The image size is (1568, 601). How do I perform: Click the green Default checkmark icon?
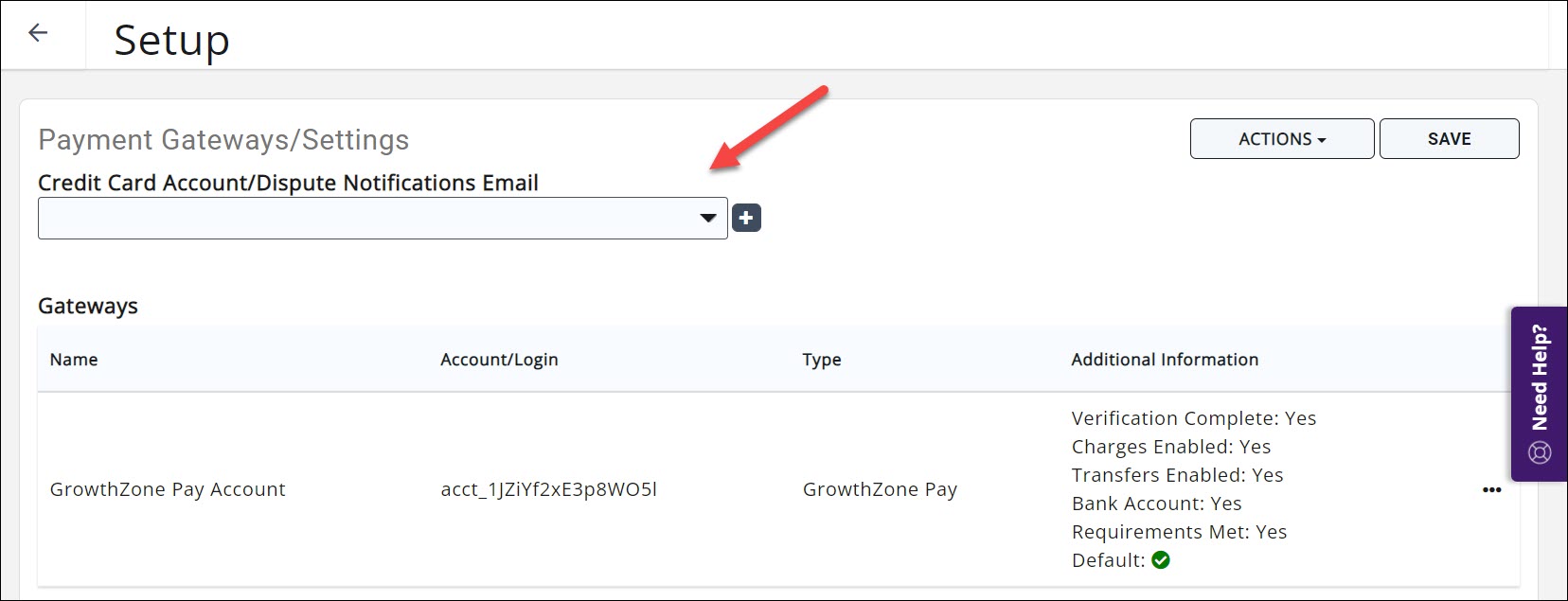(x=1161, y=560)
